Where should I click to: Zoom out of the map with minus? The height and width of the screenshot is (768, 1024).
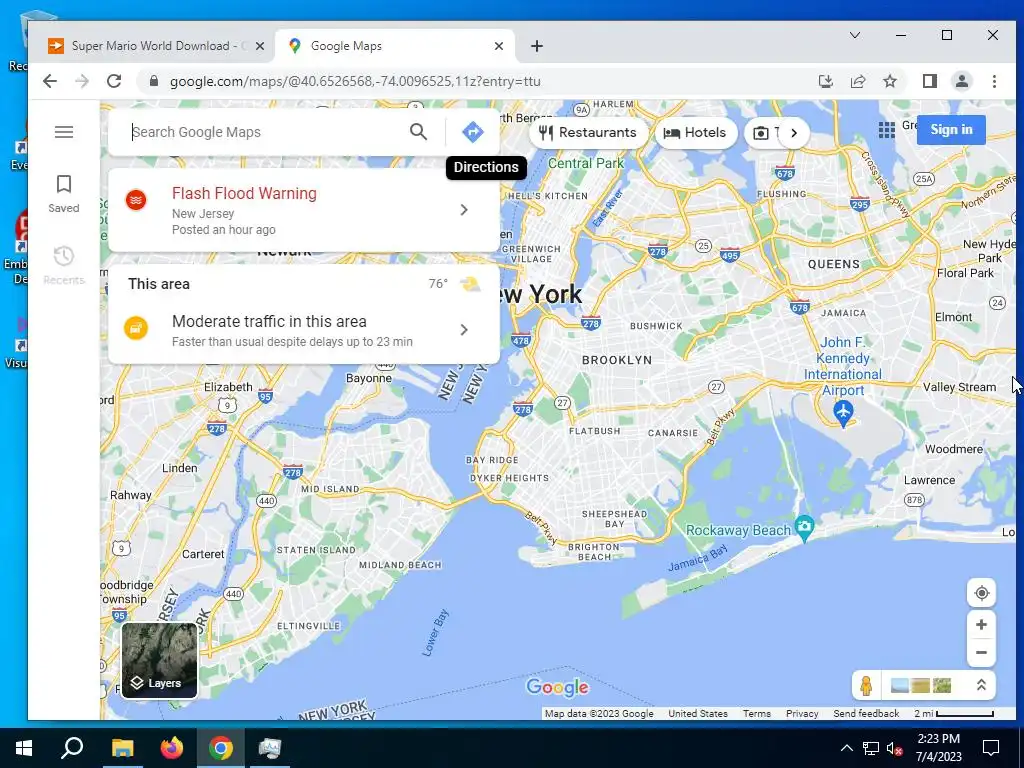tap(981, 652)
